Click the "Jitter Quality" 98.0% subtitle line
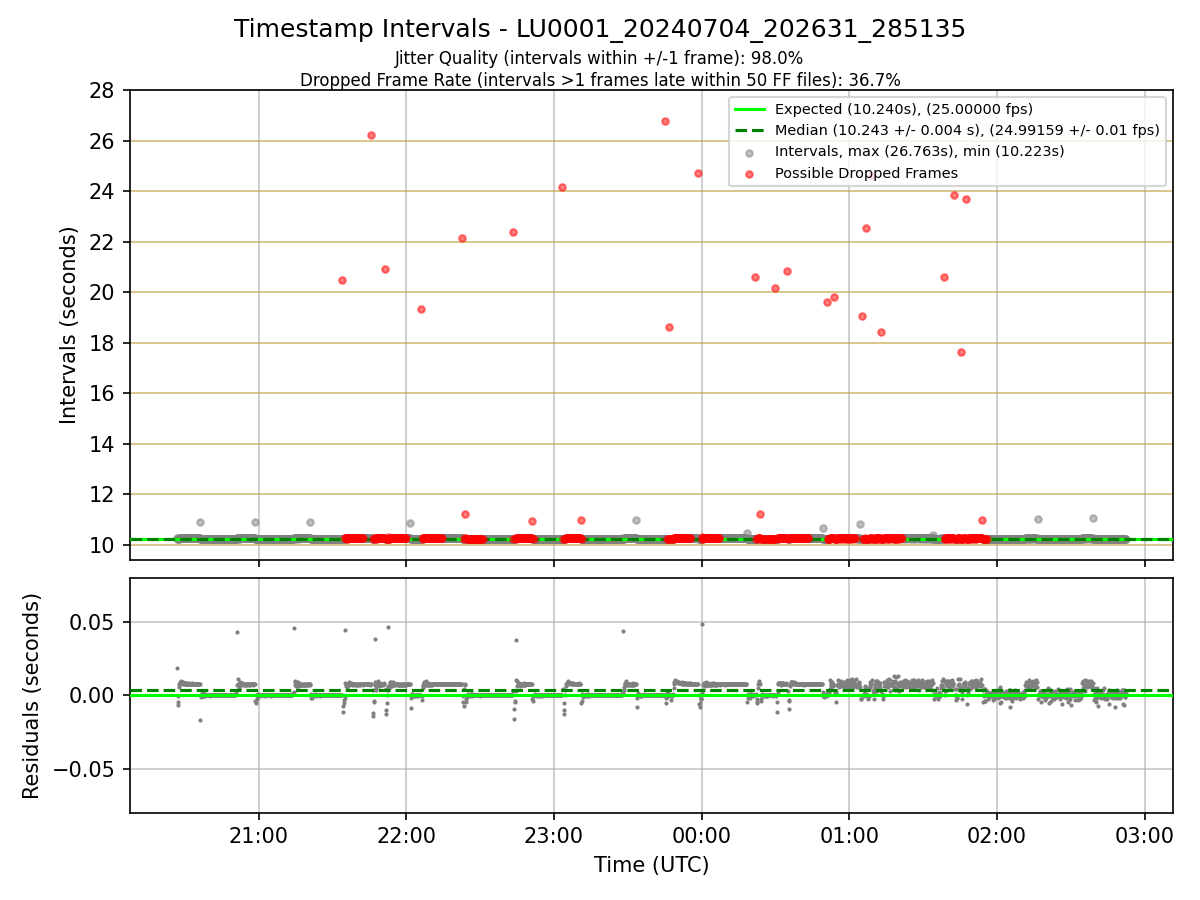Screen dimensions: 1200x900 click(599, 58)
